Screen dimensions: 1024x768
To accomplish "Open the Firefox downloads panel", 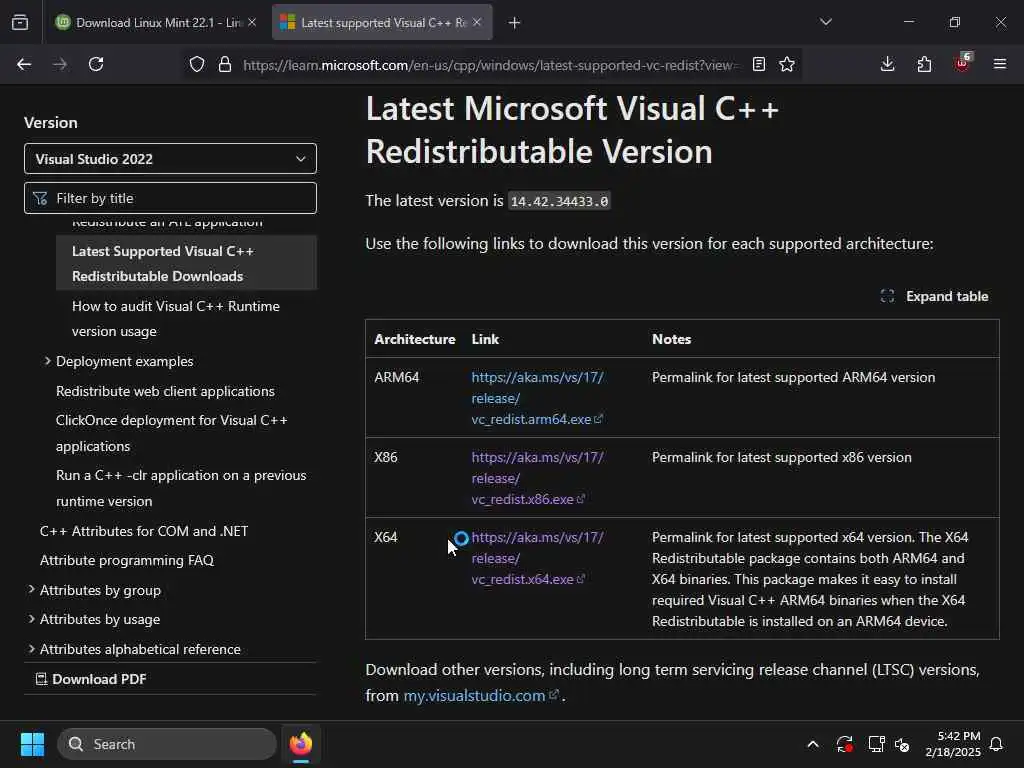I will click(x=888, y=64).
